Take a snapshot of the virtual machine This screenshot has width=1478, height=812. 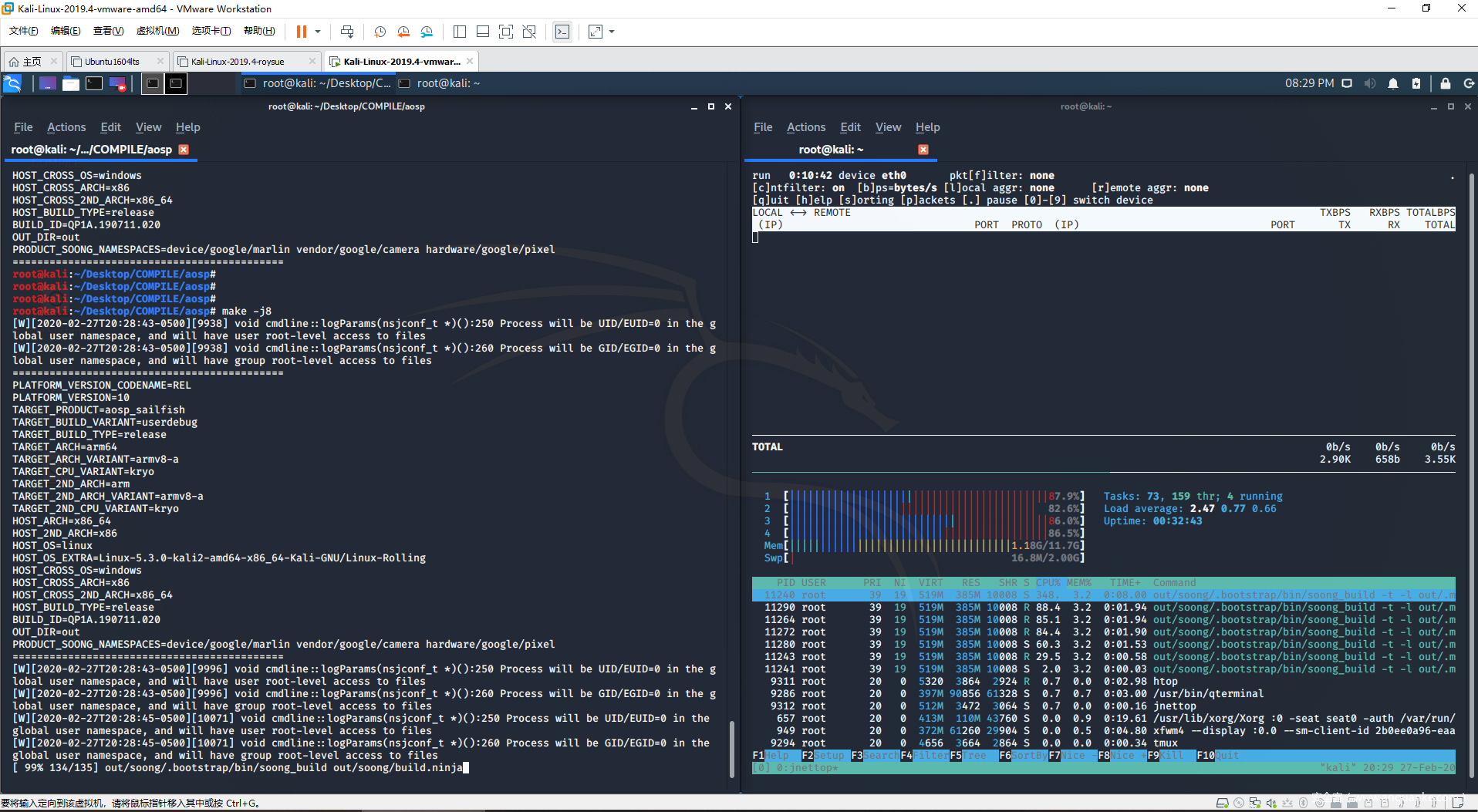click(380, 32)
